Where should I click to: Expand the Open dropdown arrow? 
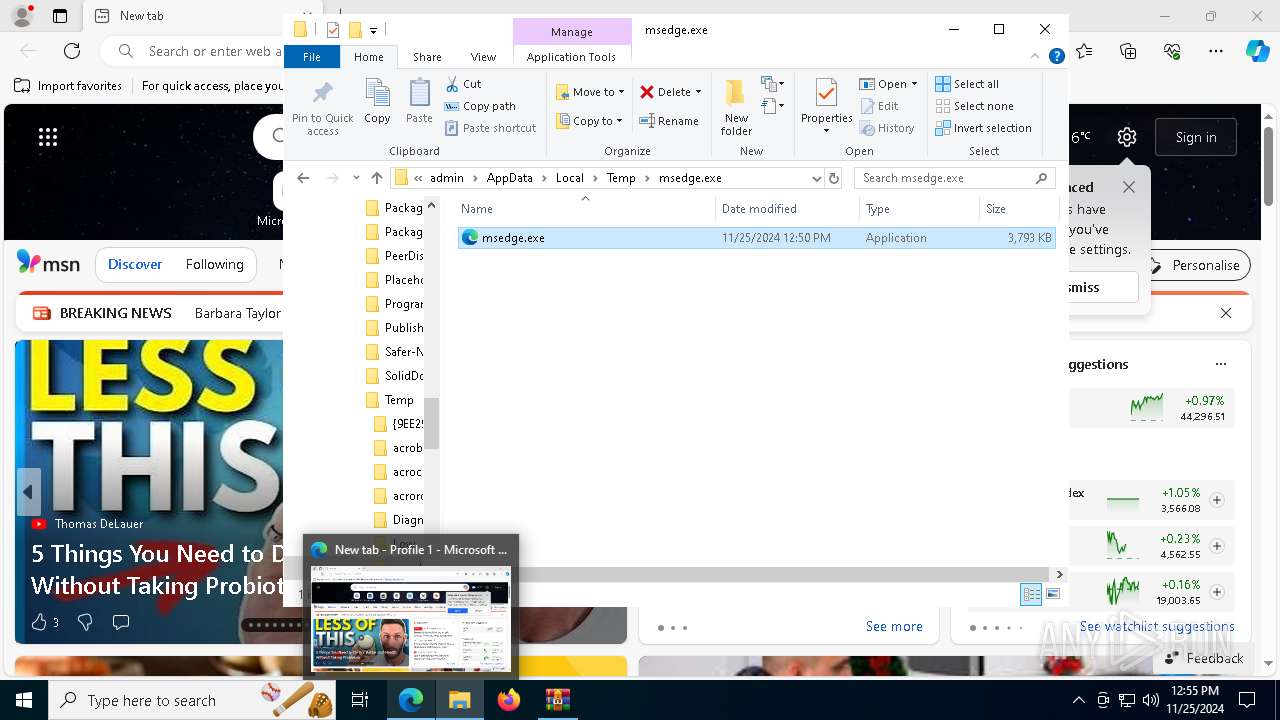[x=914, y=84]
